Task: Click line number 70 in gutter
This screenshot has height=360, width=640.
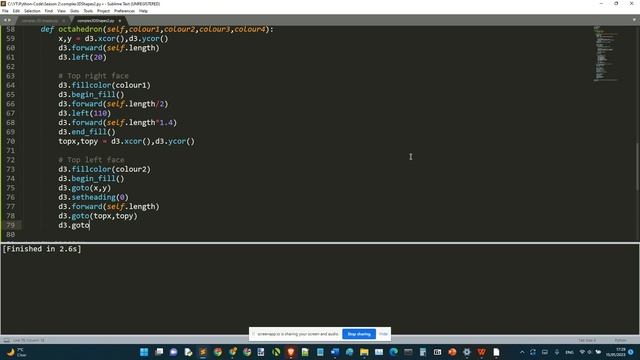Action: coord(10,141)
